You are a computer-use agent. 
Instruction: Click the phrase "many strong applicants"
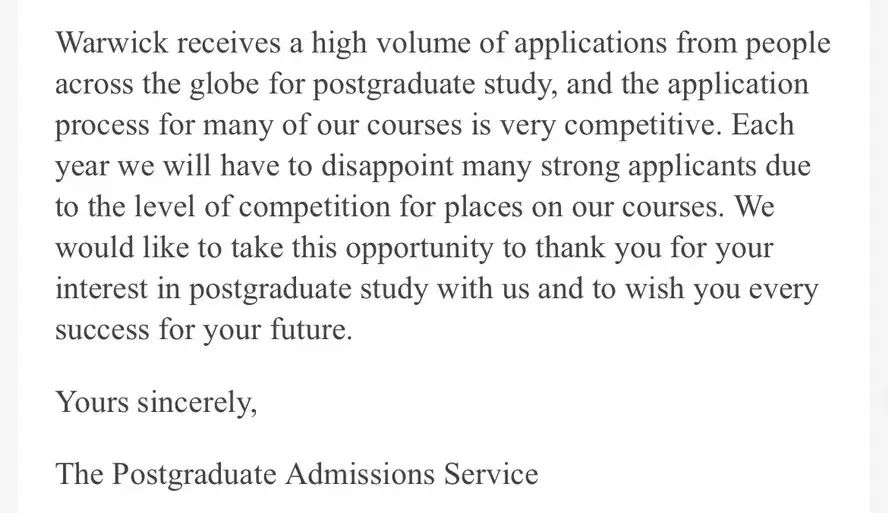(x=609, y=167)
